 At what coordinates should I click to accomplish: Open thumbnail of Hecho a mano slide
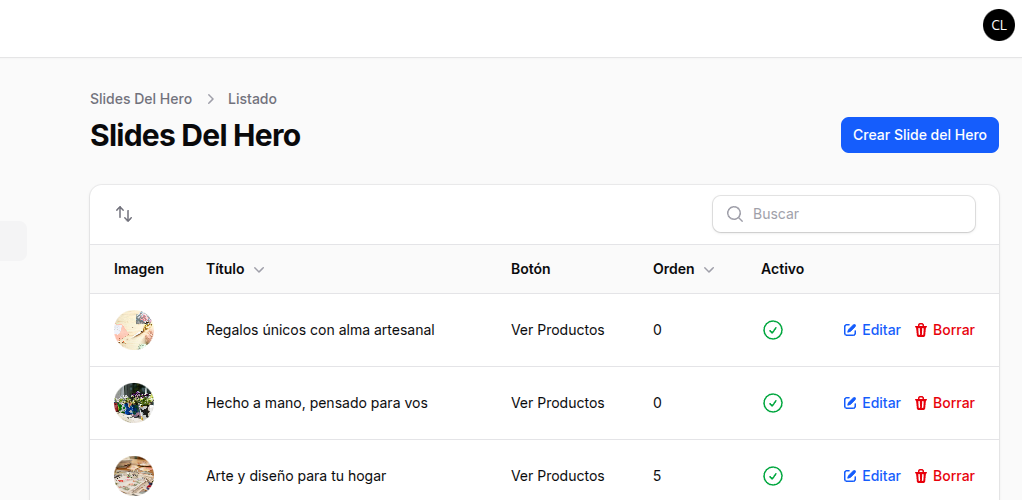point(134,403)
